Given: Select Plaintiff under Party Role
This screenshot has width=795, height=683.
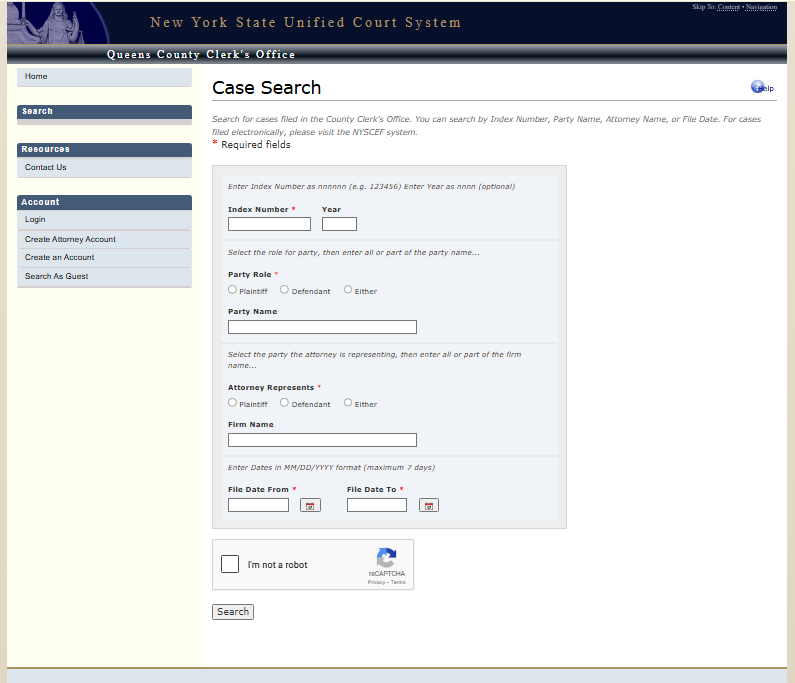Looking at the screenshot, I should coord(233,290).
